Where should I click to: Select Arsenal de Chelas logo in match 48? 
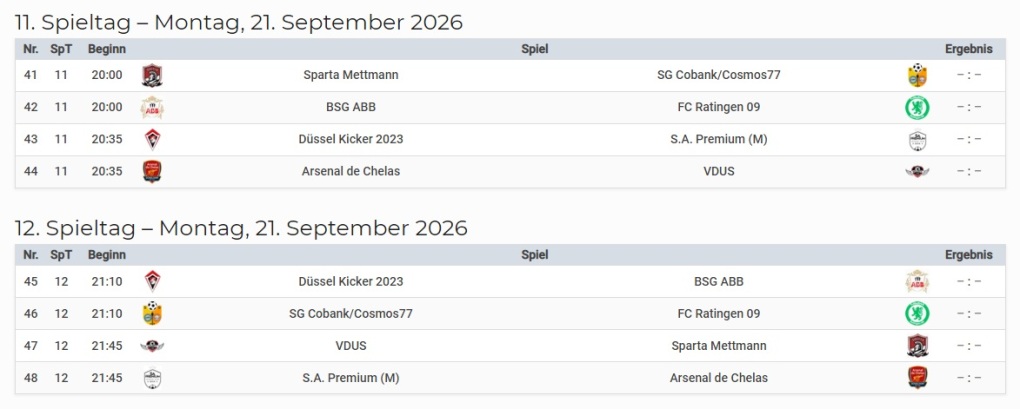point(917,378)
